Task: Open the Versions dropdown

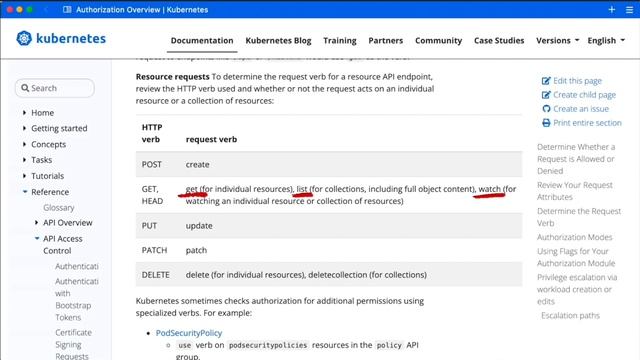Action: (558, 40)
